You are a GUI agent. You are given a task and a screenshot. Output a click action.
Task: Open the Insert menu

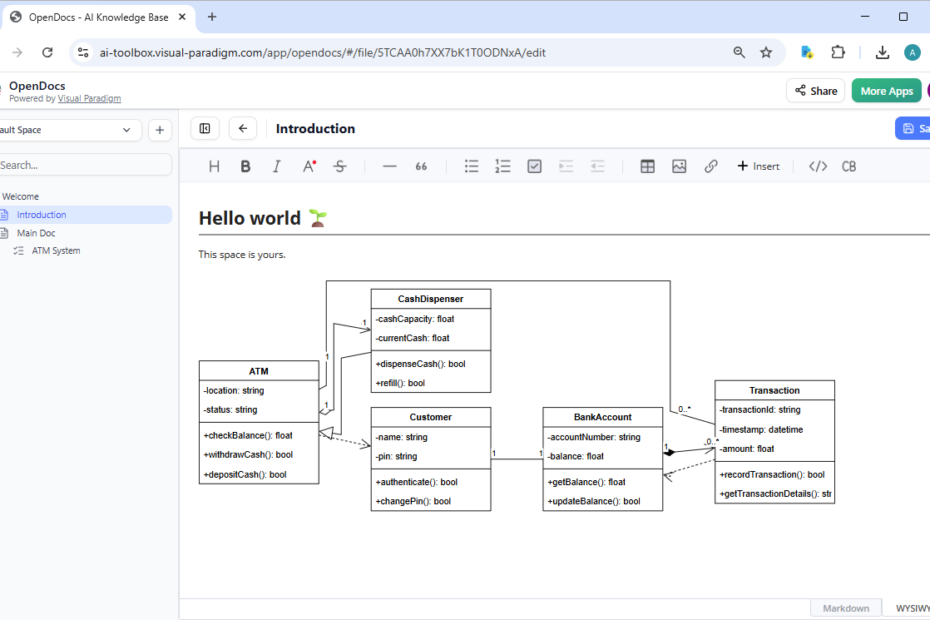pos(758,166)
